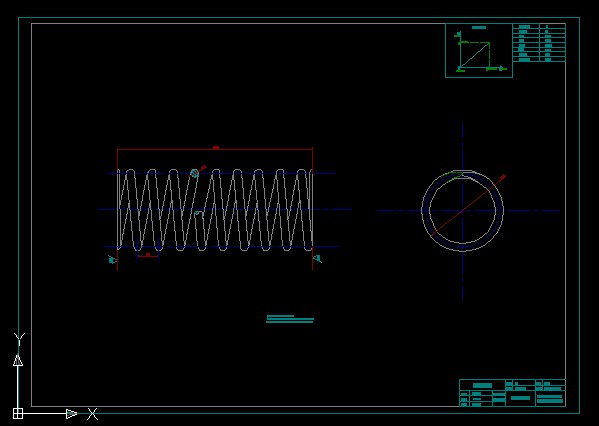Select the load-deflection diagram's diagonal line

pos(474,56)
